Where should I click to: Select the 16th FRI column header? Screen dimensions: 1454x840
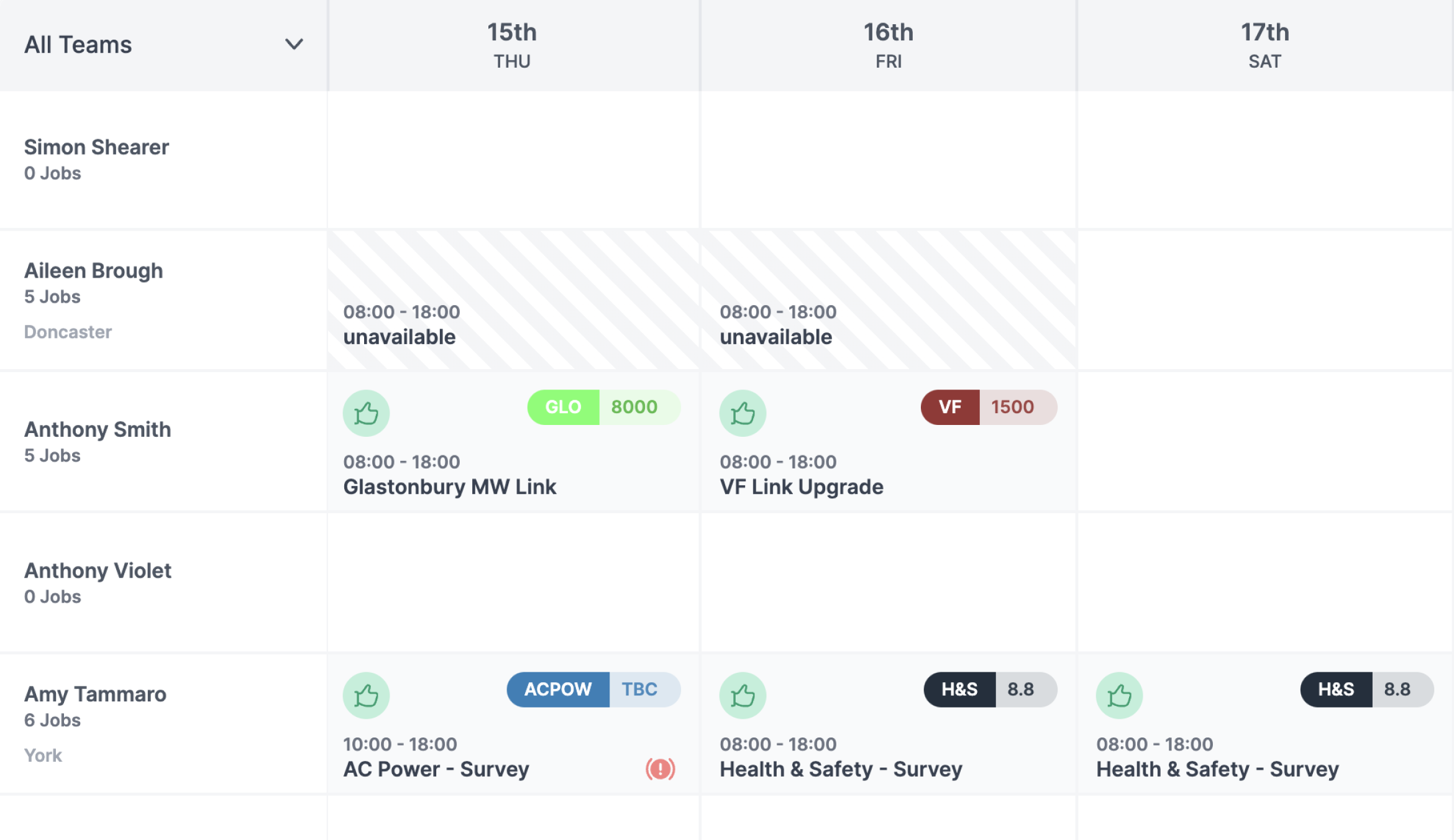click(x=889, y=45)
